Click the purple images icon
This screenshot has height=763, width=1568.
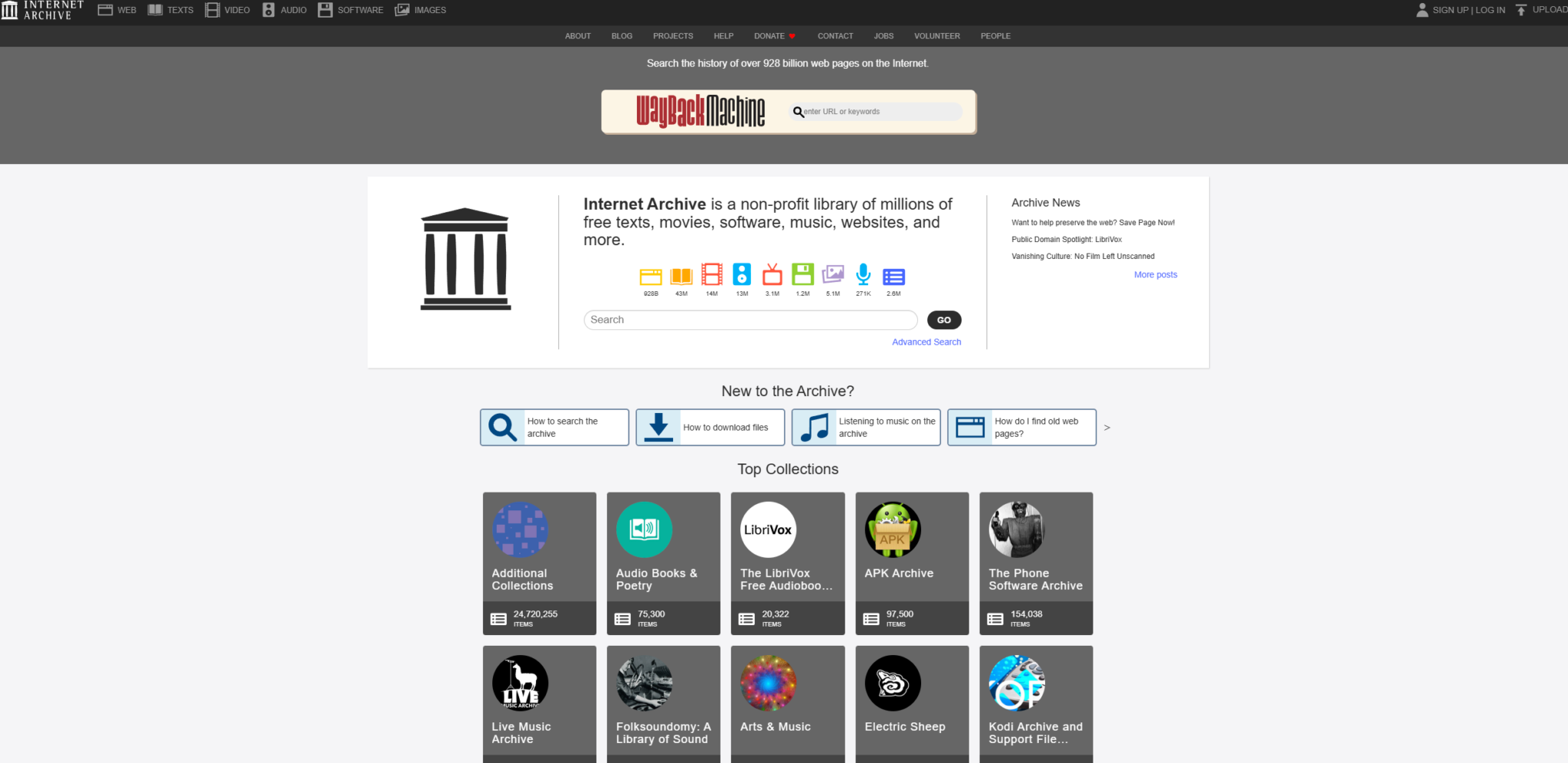pos(833,275)
